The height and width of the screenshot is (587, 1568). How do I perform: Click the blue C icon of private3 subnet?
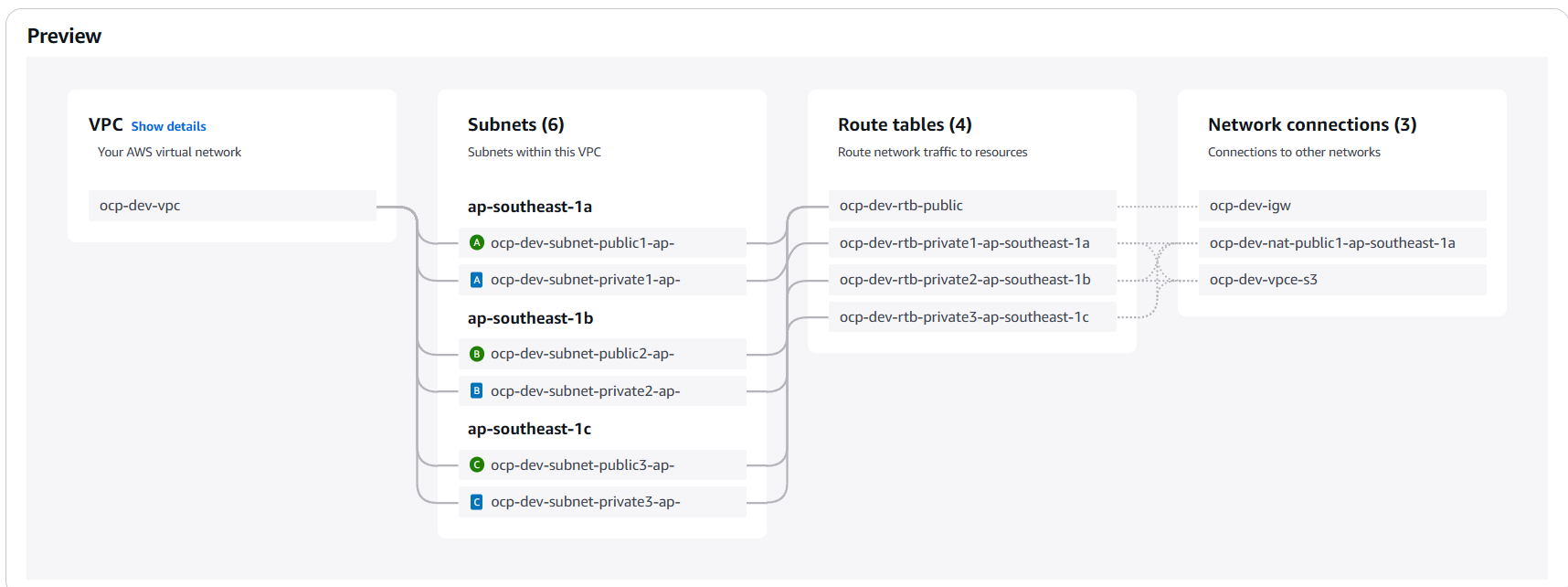click(476, 502)
